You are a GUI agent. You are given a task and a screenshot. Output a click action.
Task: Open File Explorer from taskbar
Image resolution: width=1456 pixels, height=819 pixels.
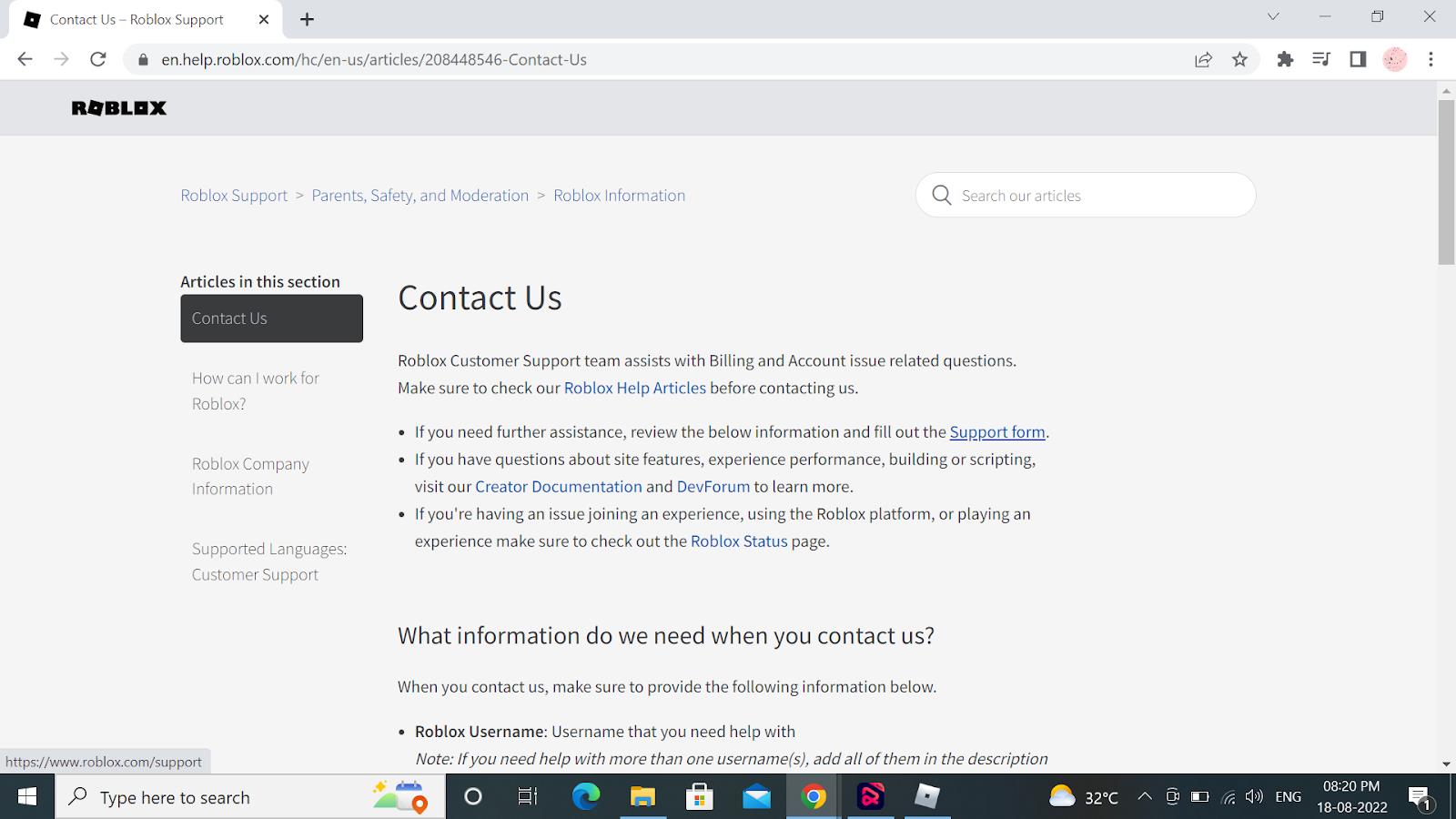click(x=642, y=797)
